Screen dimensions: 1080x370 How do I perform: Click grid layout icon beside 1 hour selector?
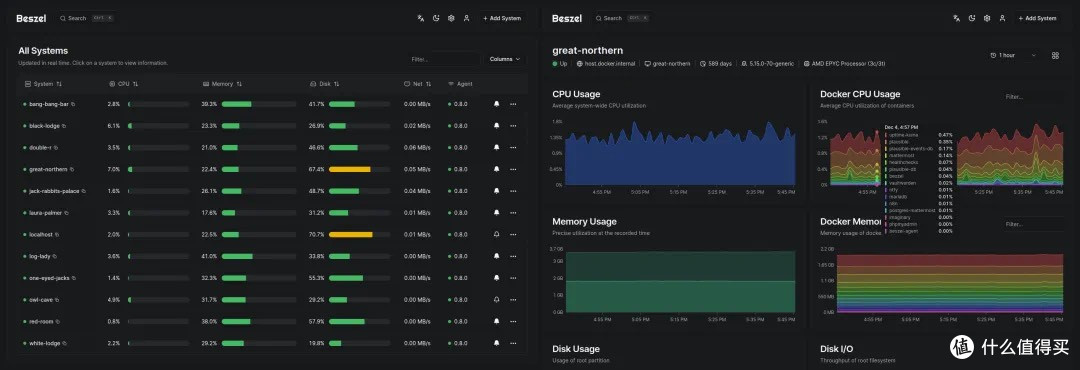pyautogui.click(x=1055, y=55)
